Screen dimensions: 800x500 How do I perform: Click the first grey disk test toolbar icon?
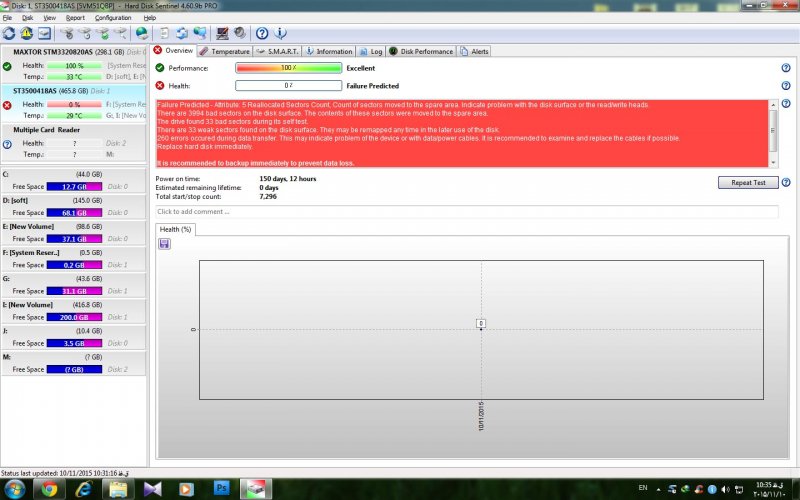point(67,34)
